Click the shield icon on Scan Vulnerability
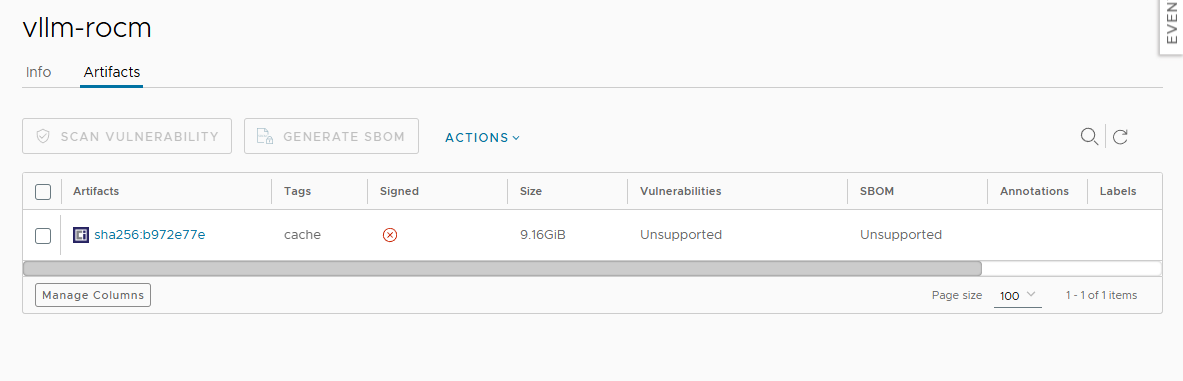The height and width of the screenshot is (381, 1183). [x=43, y=137]
